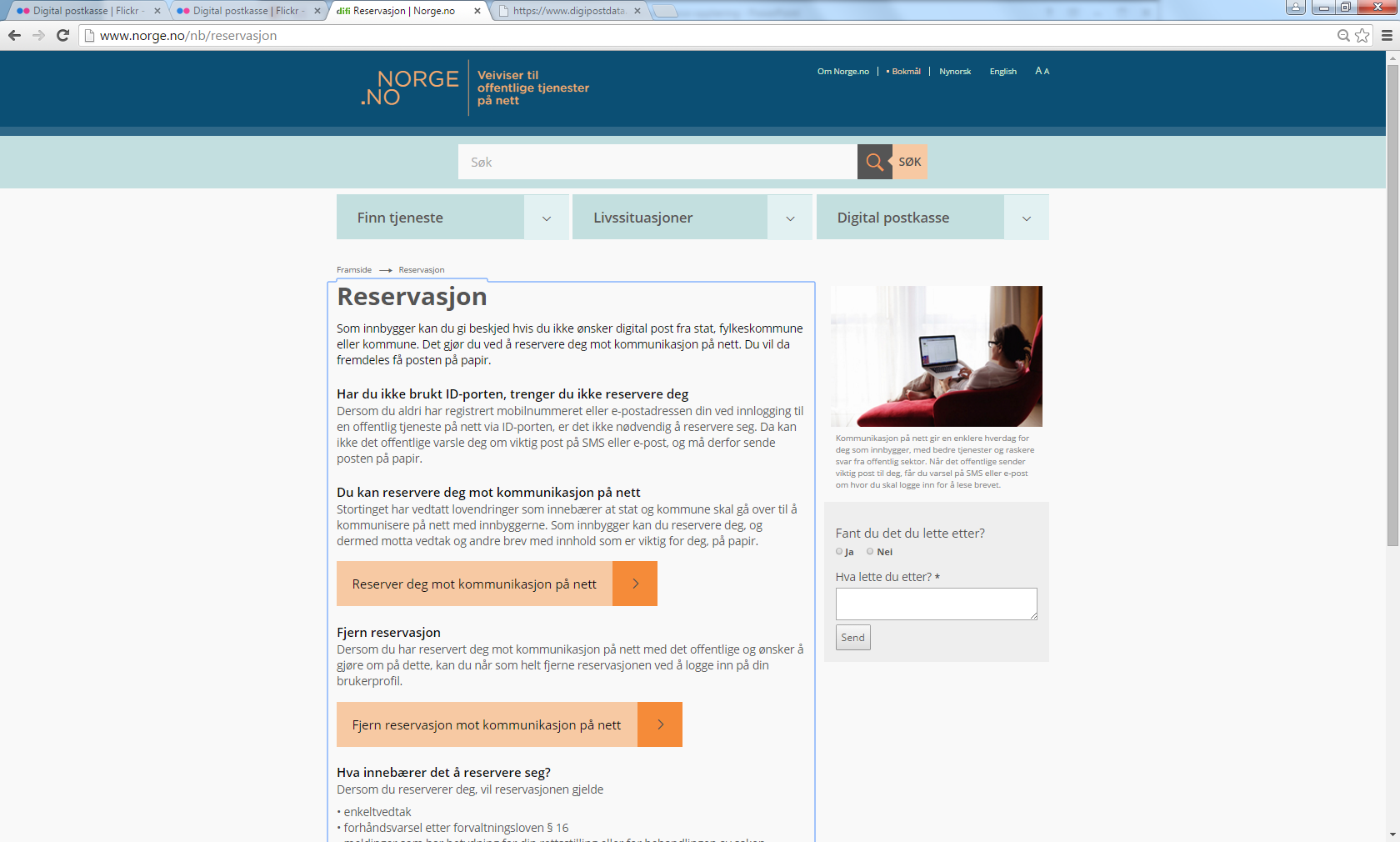This screenshot has width=1400, height=842.
Task: Switch language to English
Action: [x=1002, y=72]
